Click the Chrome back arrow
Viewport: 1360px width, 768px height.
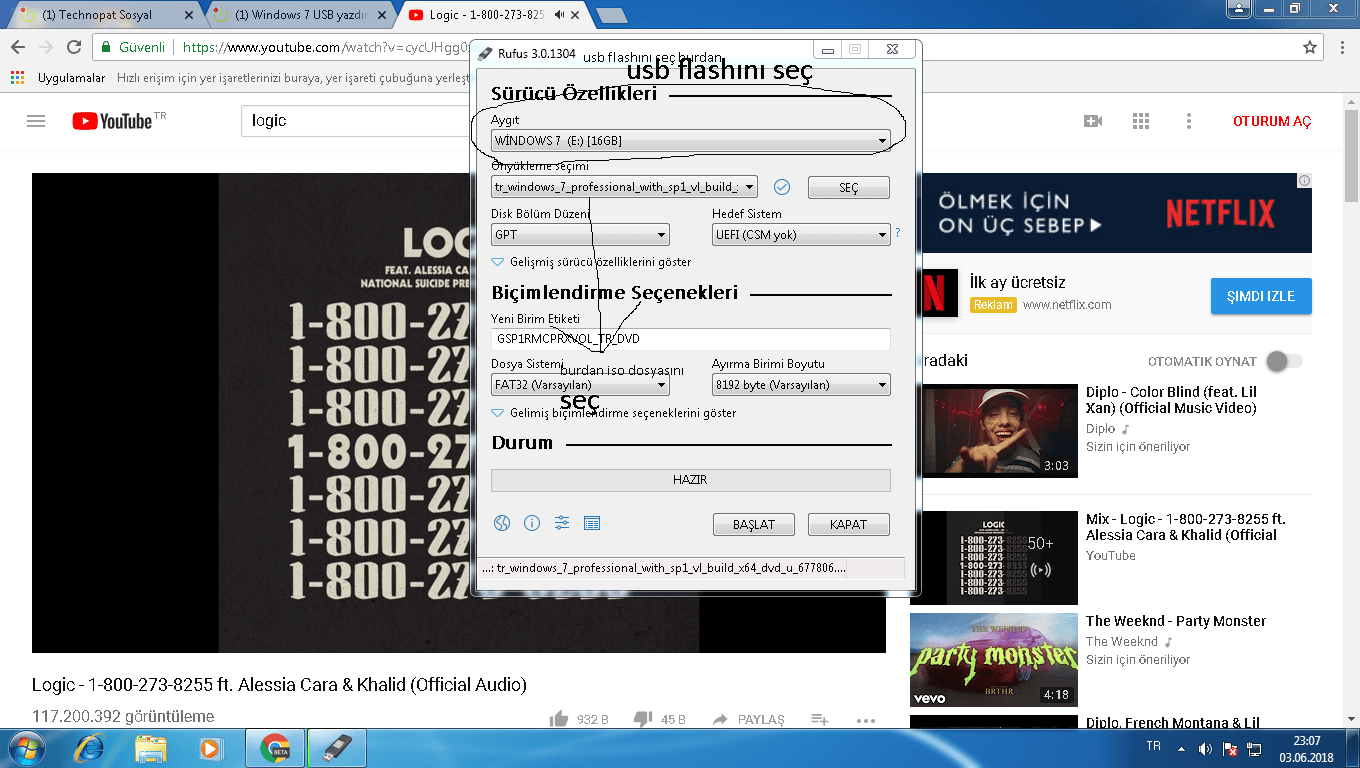18,47
